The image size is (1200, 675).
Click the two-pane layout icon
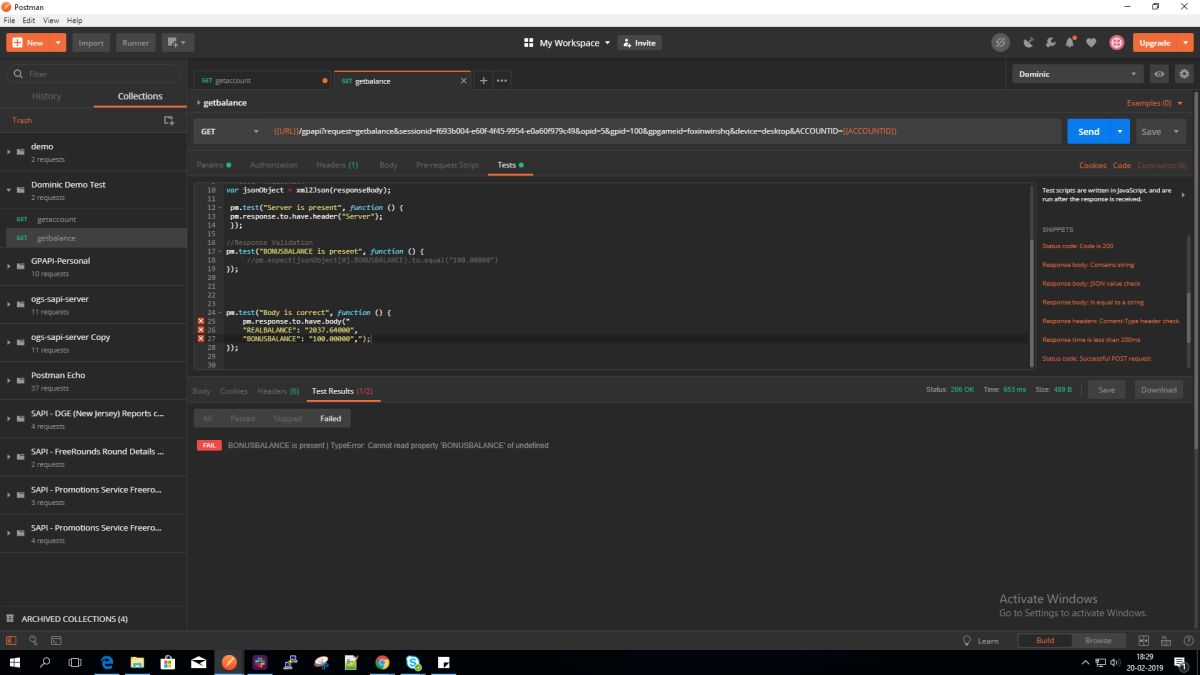(x=1143, y=640)
